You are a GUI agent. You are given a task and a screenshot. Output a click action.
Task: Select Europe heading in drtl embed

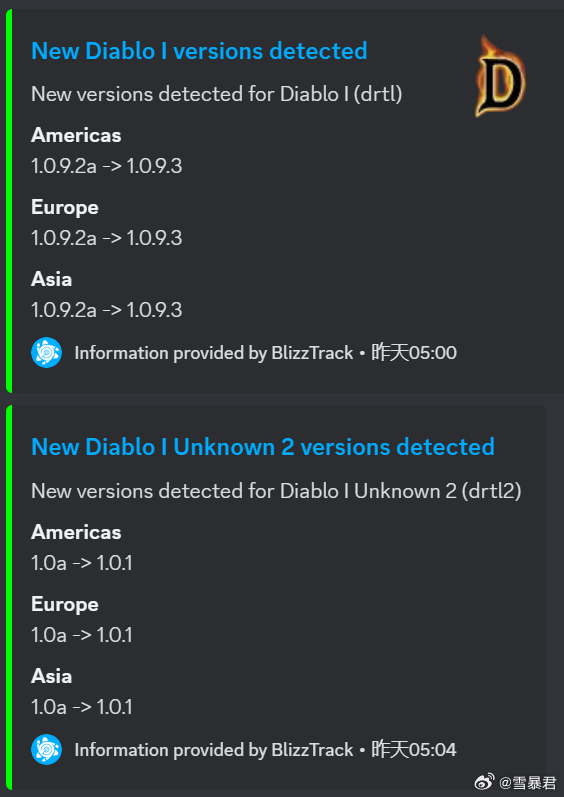click(x=65, y=208)
